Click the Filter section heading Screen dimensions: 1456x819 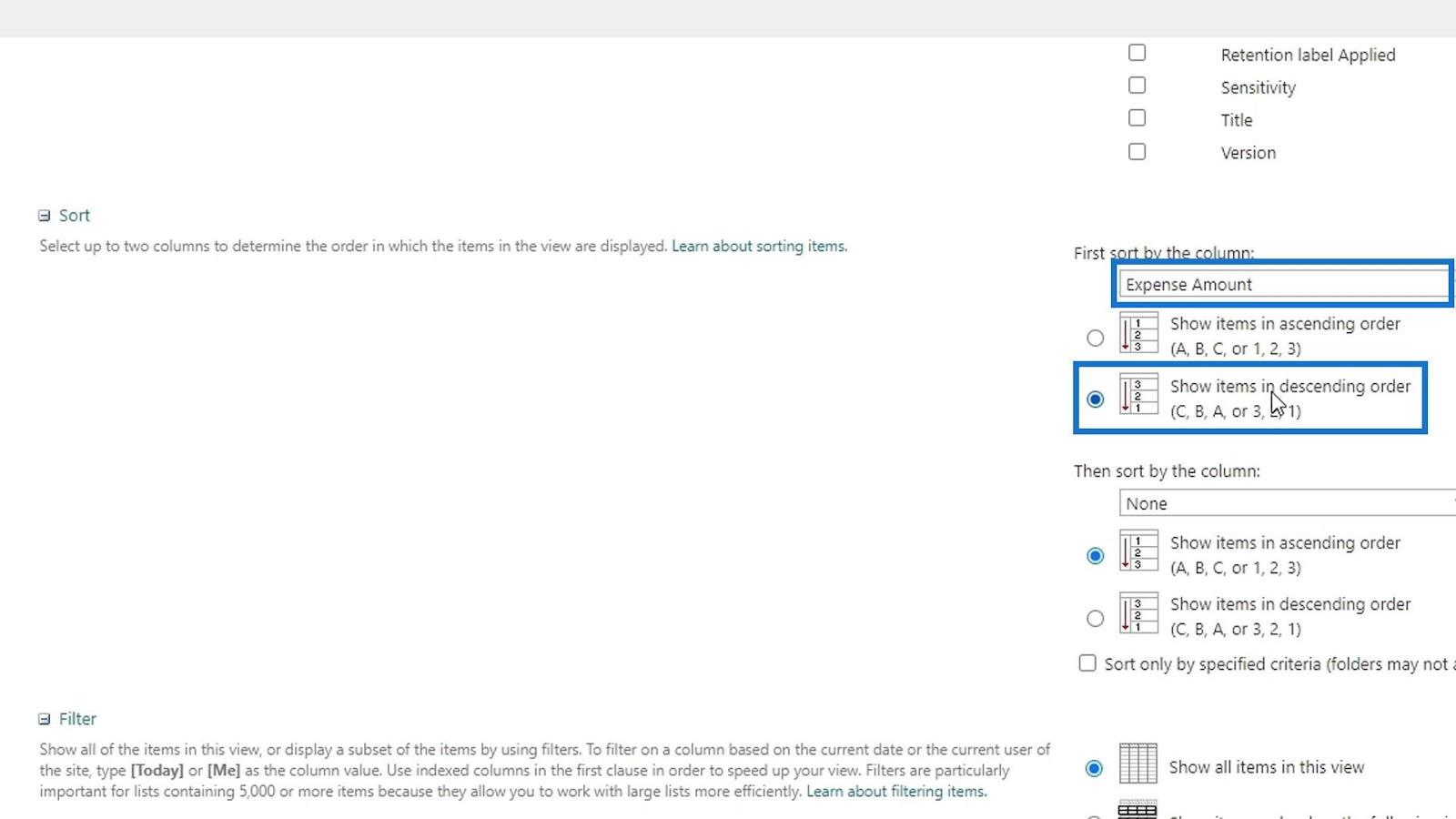77,719
